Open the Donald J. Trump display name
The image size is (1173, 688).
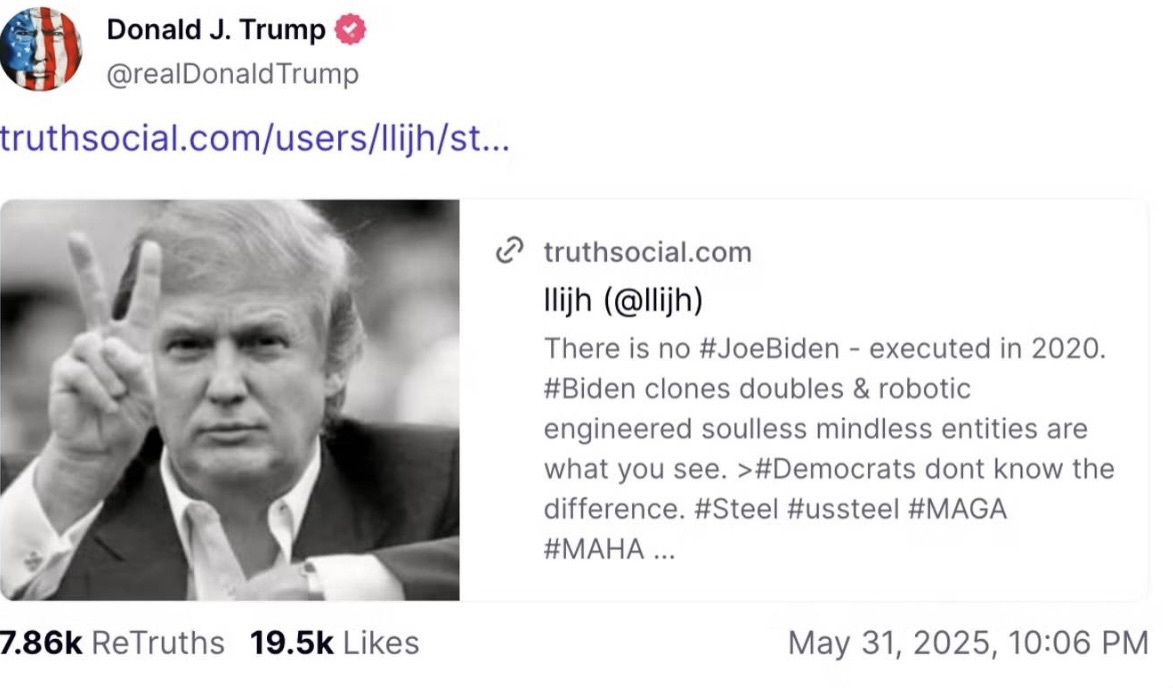coord(216,31)
